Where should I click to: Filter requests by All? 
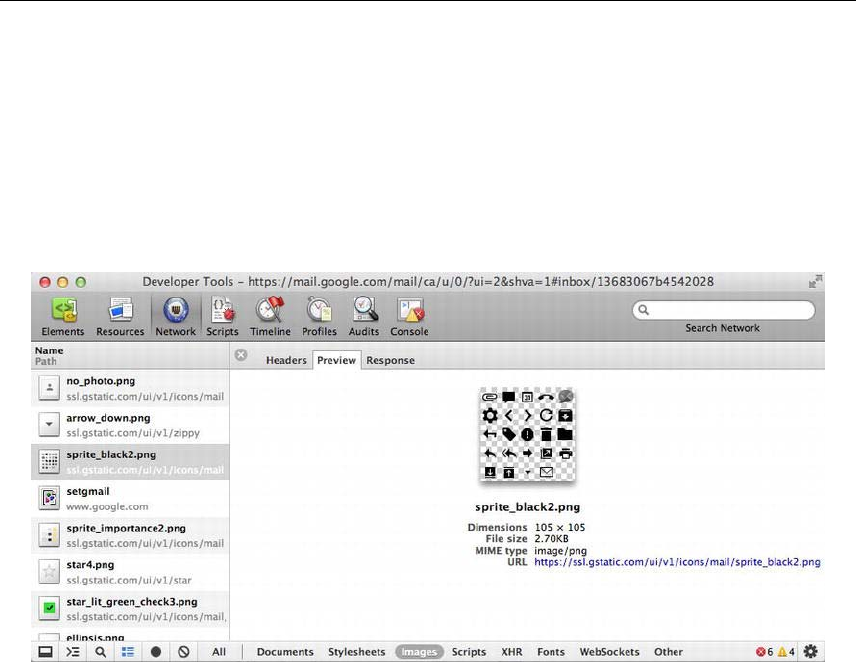[219, 652]
